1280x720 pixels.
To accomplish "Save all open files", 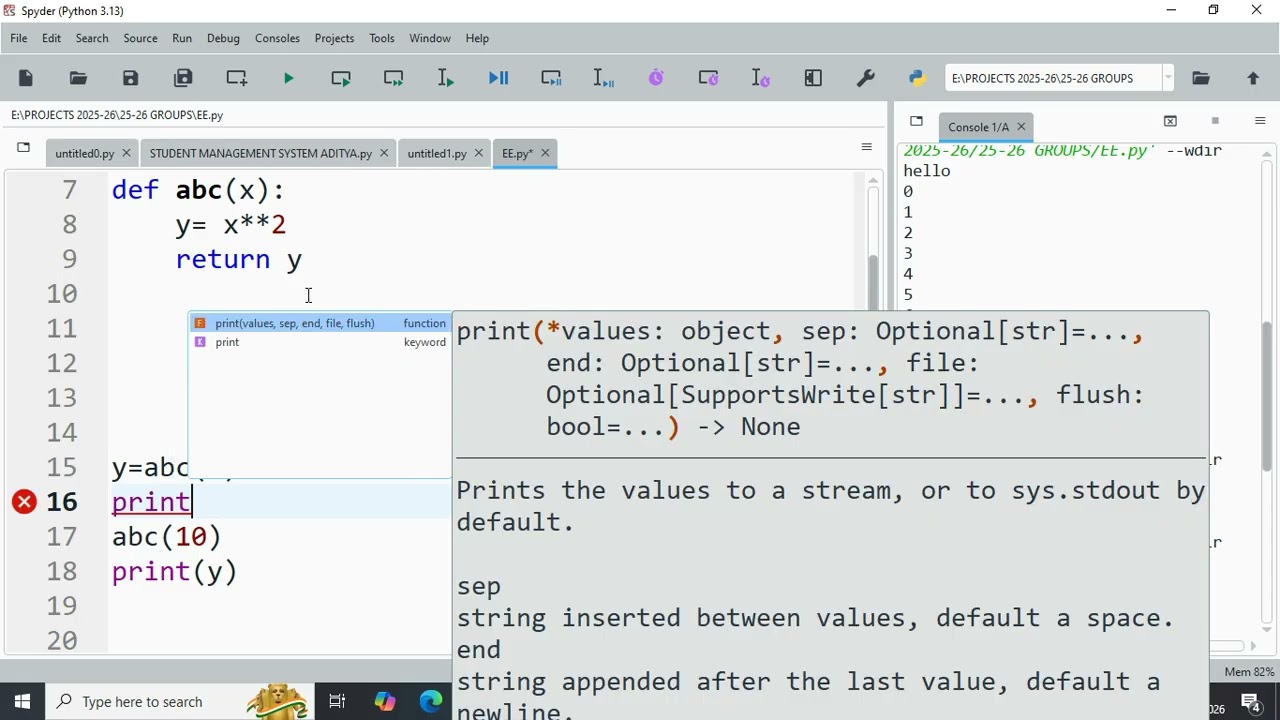I will 183,78.
